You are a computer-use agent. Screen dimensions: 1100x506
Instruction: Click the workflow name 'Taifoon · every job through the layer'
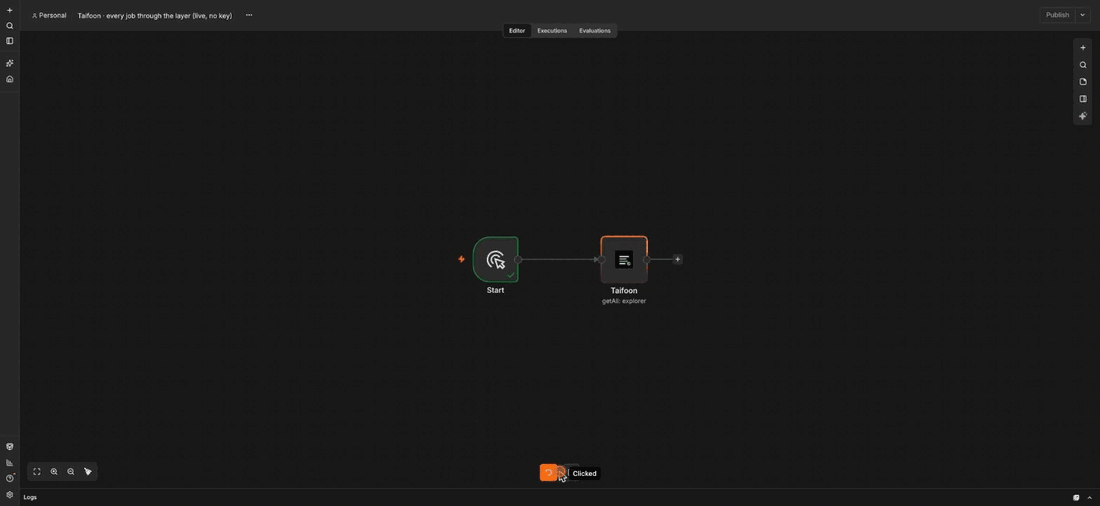(155, 15)
